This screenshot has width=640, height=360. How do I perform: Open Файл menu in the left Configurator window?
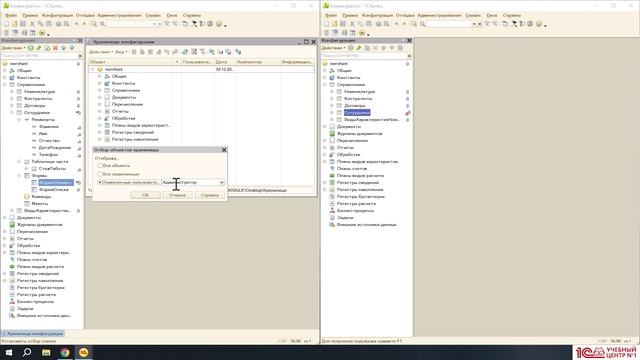(x=11, y=15)
